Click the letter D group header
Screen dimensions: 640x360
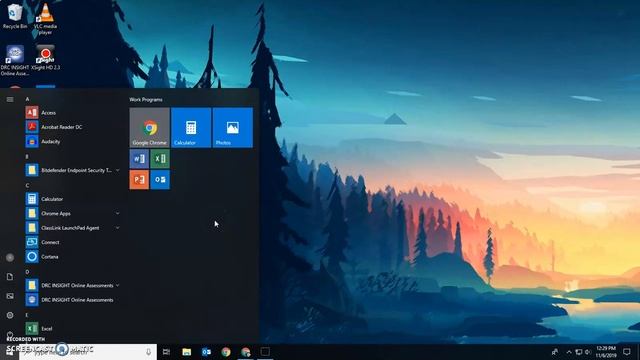27,272
